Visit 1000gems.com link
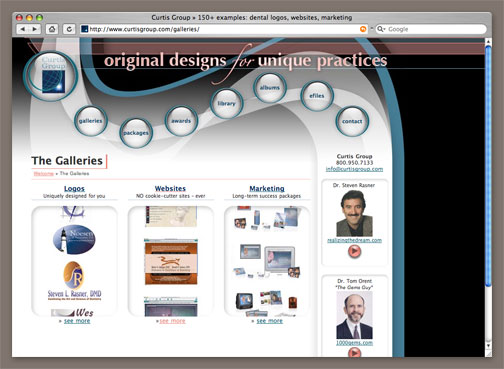Image resolution: width=504 pixels, height=369 pixels. coord(354,343)
